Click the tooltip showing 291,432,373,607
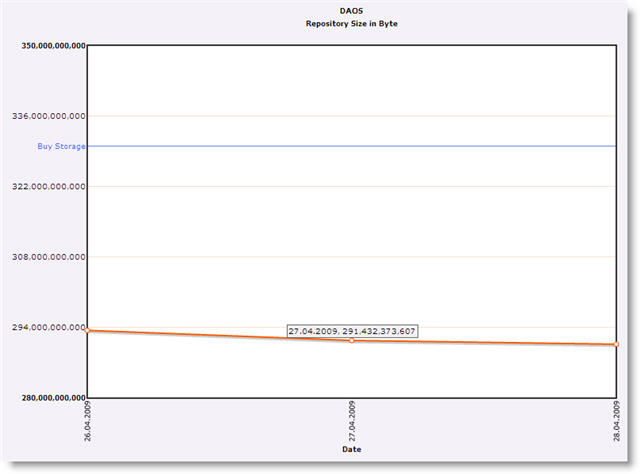Viewport: 640px width, 474px height. (352, 330)
